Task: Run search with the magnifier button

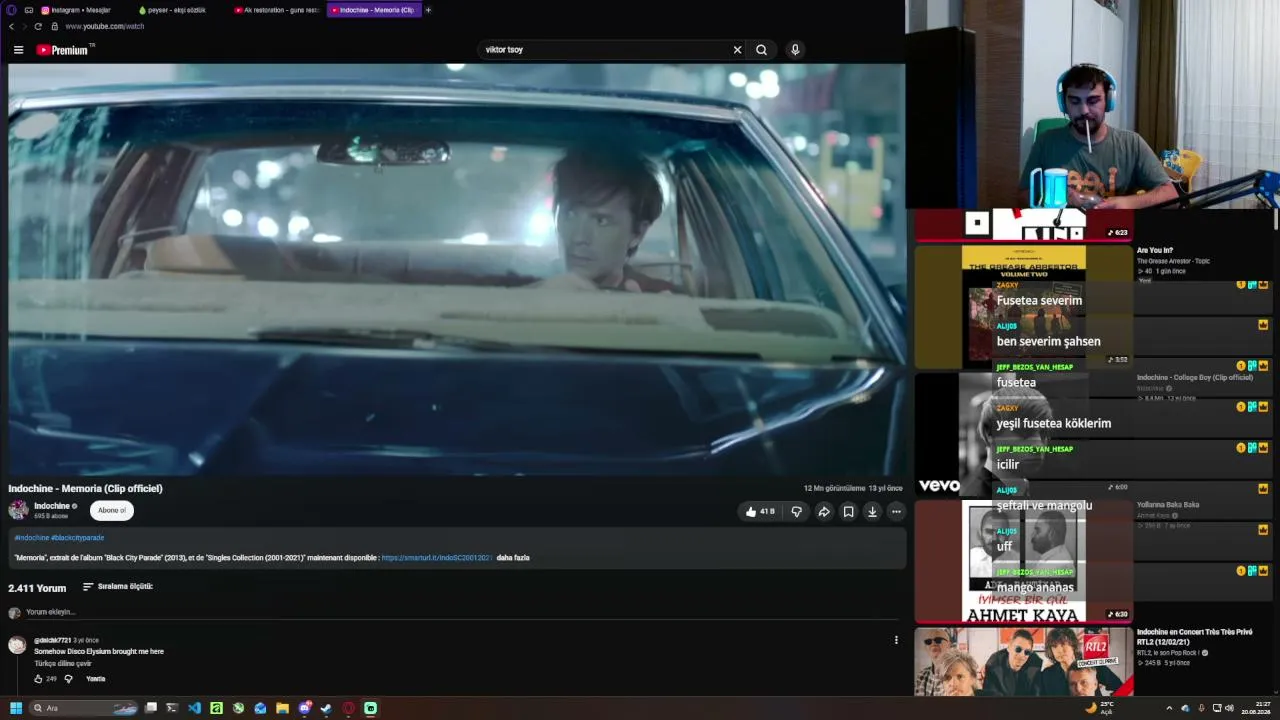Action: (x=762, y=50)
